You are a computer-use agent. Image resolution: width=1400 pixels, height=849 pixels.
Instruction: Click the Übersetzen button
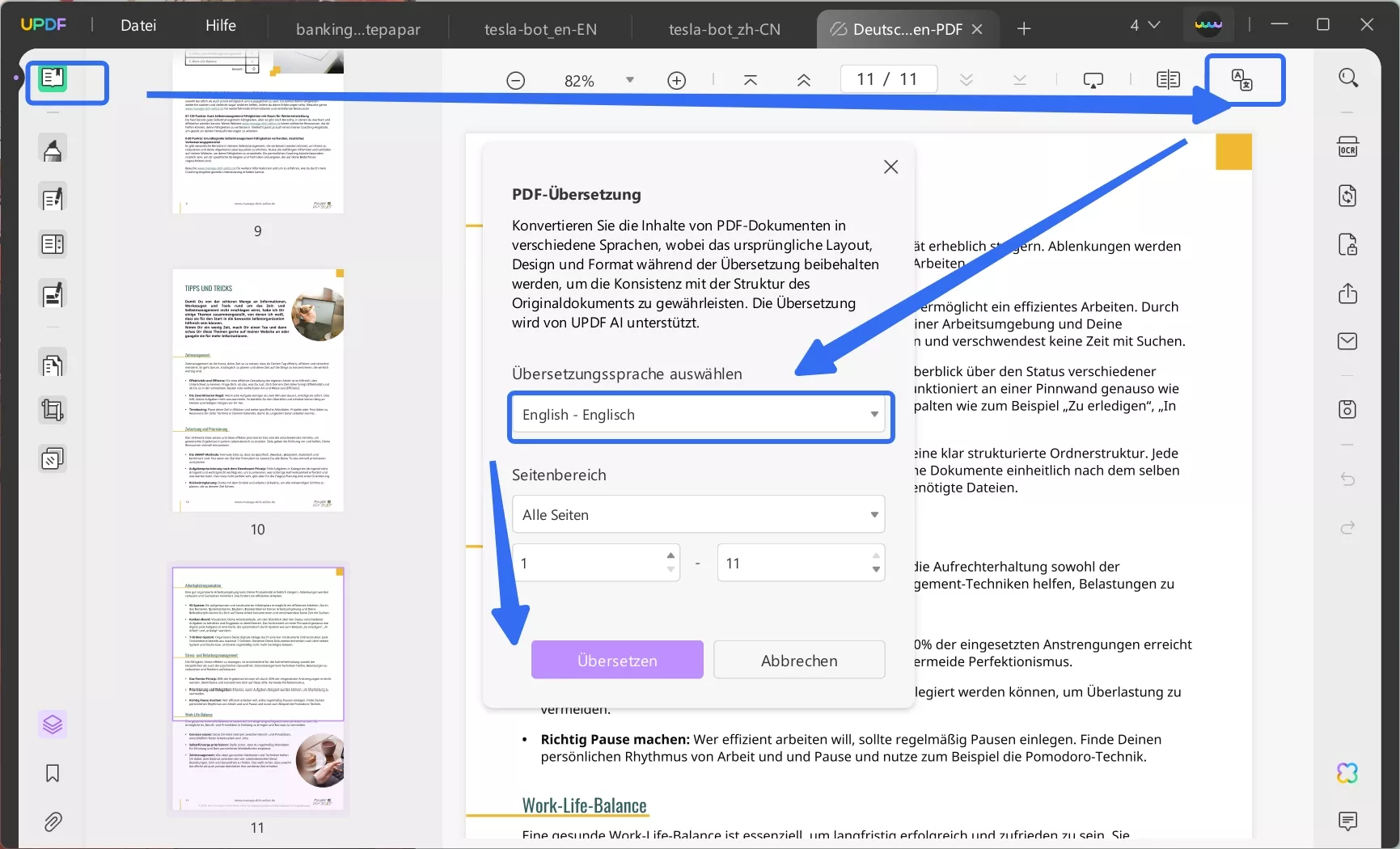(617, 660)
